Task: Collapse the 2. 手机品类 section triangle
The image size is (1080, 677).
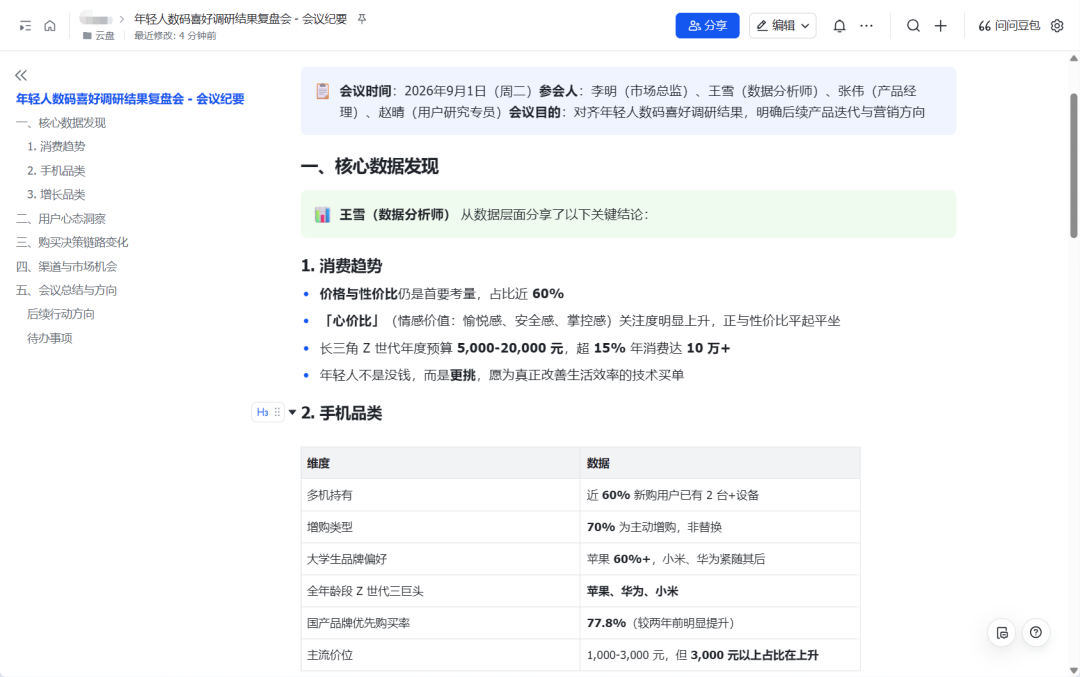Action: [x=292, y=413]
